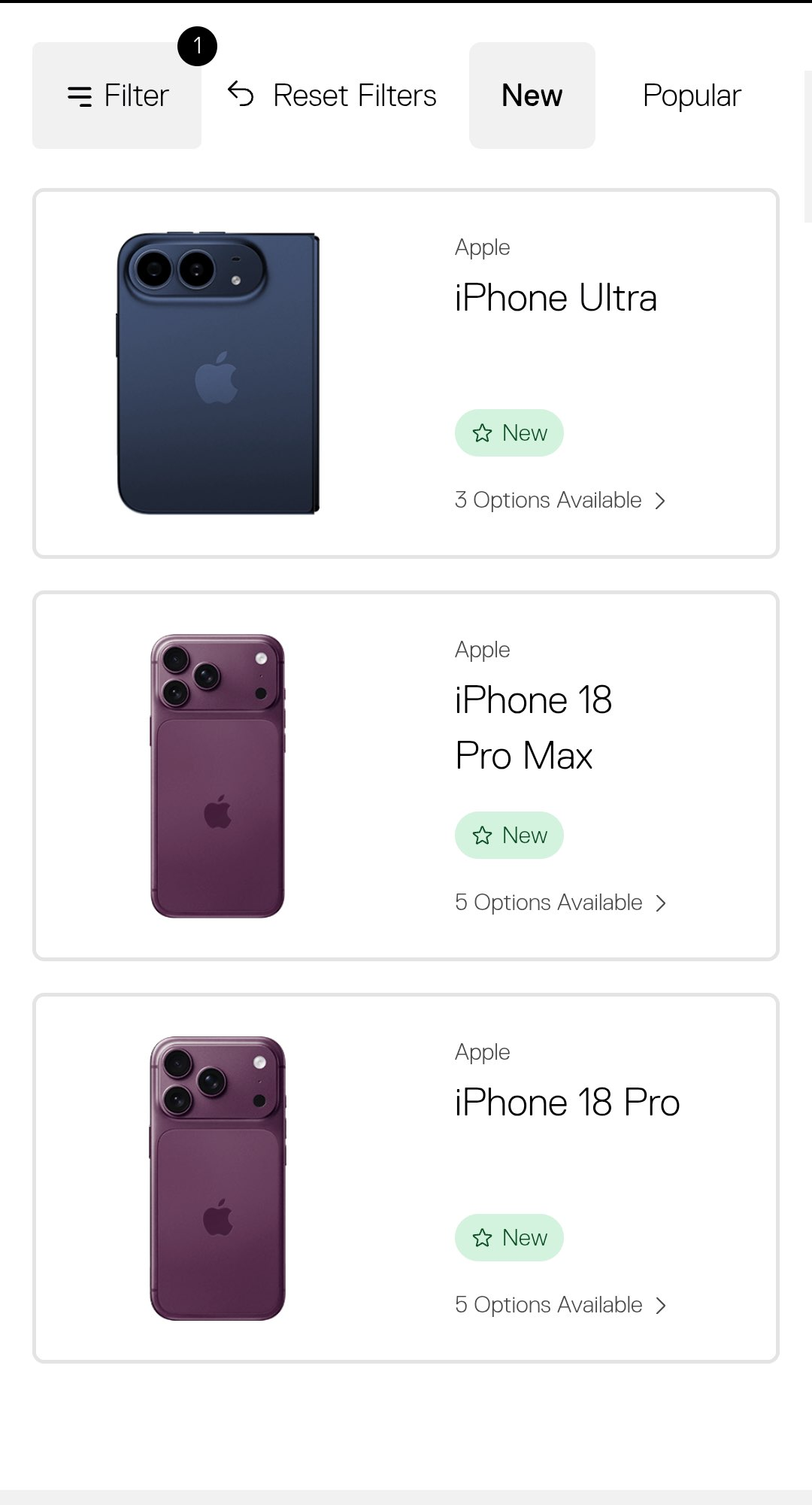This screenshot has width=812, height=1505.
Task: Tap the active filter count badge
Action: point(197,46)
